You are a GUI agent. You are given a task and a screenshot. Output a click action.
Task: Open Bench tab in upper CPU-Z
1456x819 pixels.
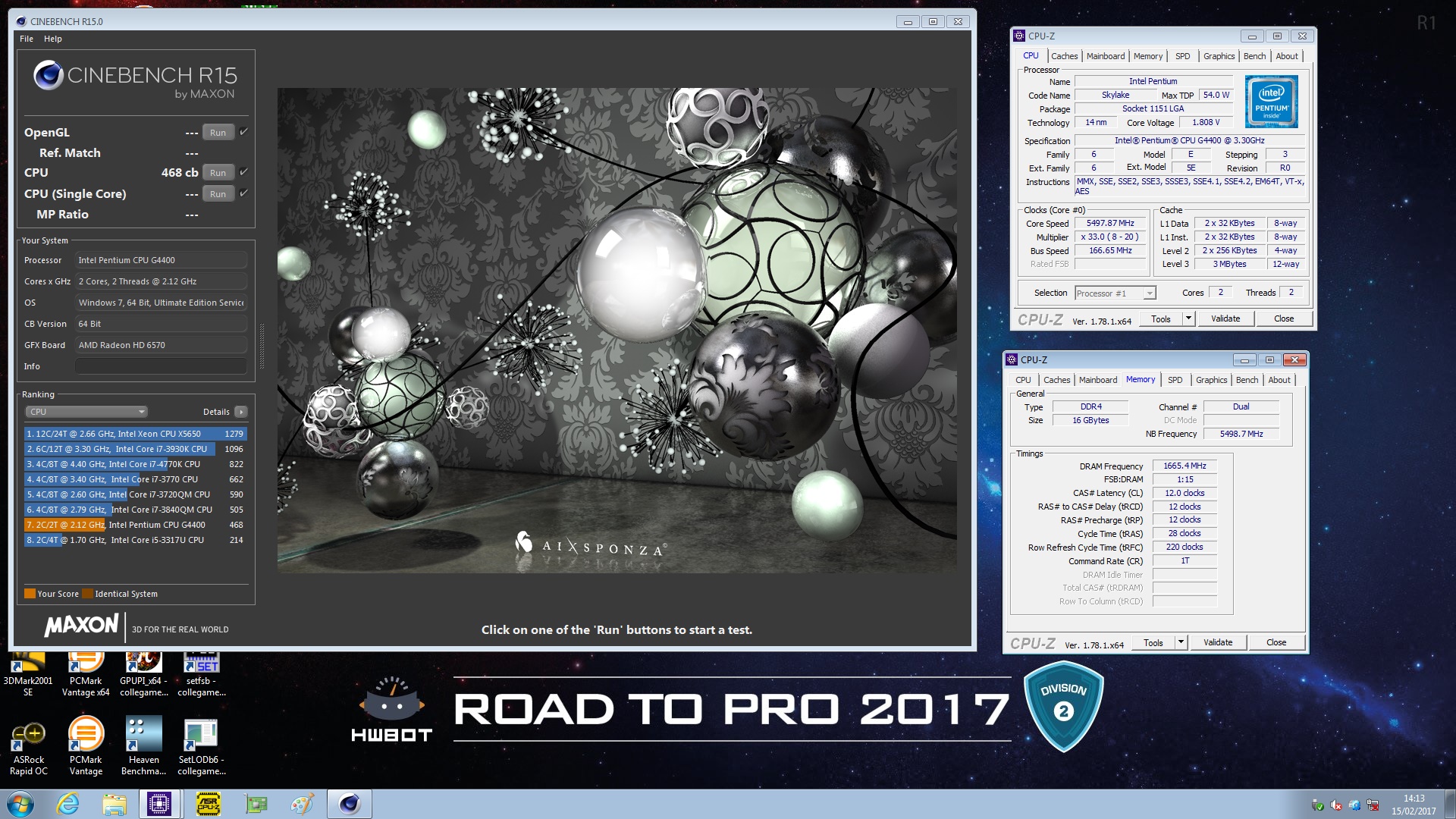pos(1254,56)
